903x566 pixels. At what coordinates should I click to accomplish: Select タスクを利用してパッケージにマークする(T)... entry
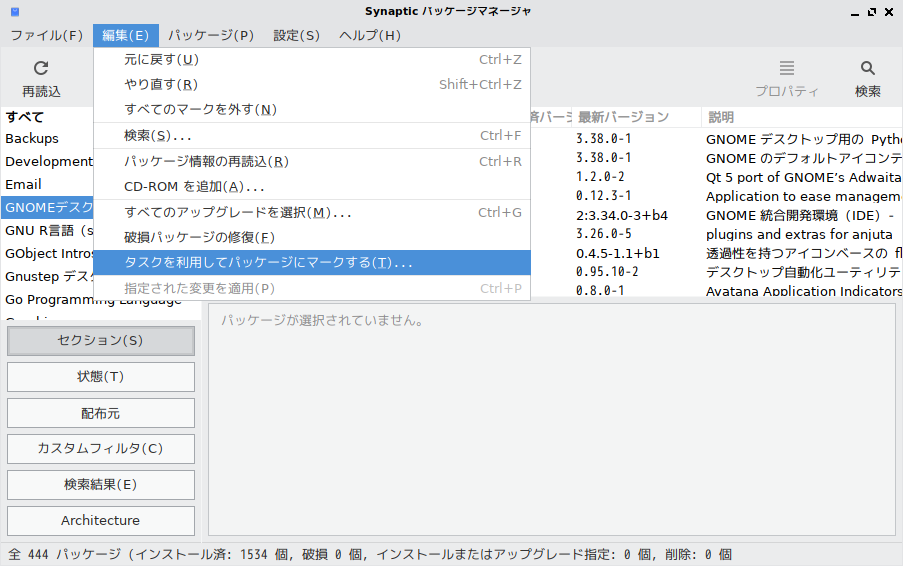[x=312, y=263]
